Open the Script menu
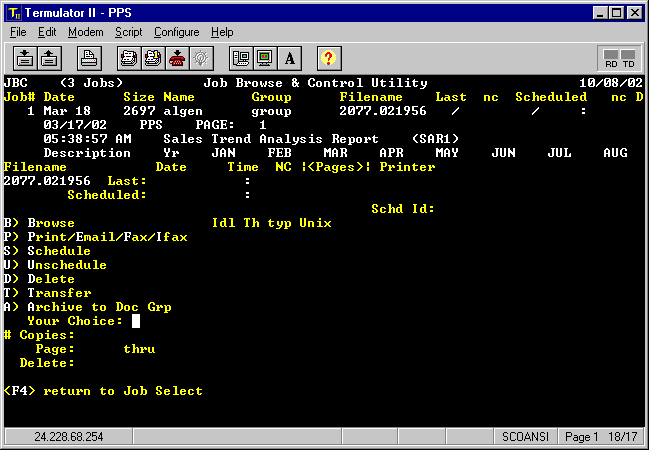The image size is (649, 450). (x=128, y=32)
